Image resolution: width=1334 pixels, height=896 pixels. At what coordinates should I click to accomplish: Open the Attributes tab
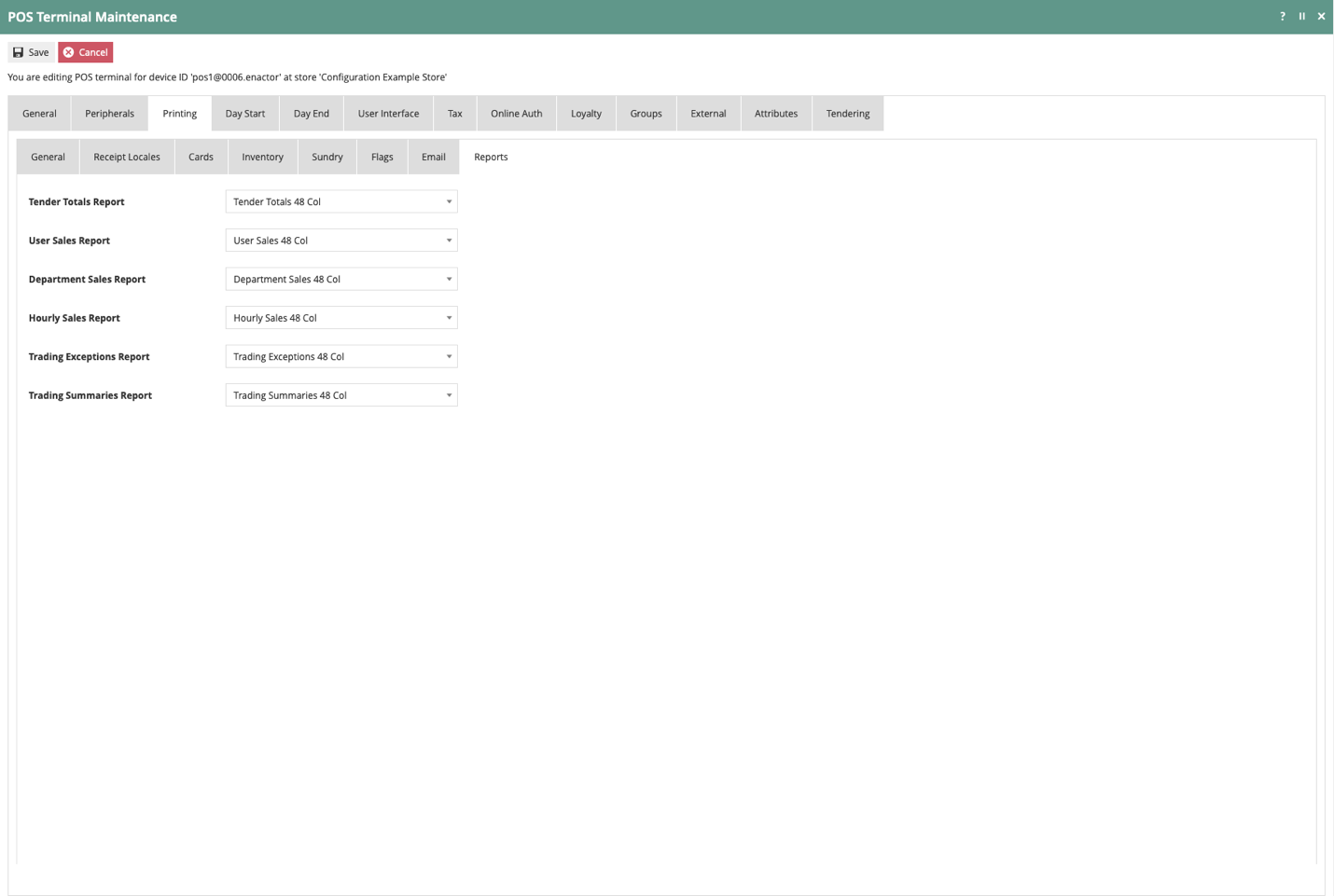point(776,114)
